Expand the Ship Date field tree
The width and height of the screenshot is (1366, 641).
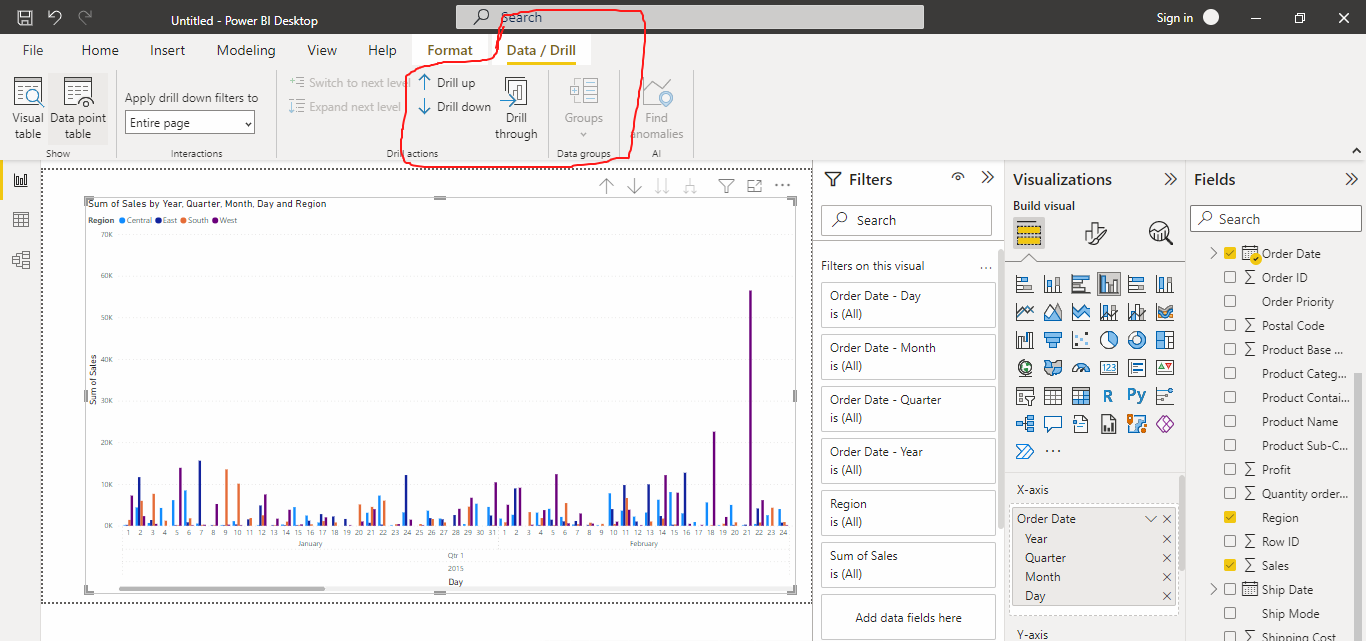tap(1214, 589)
